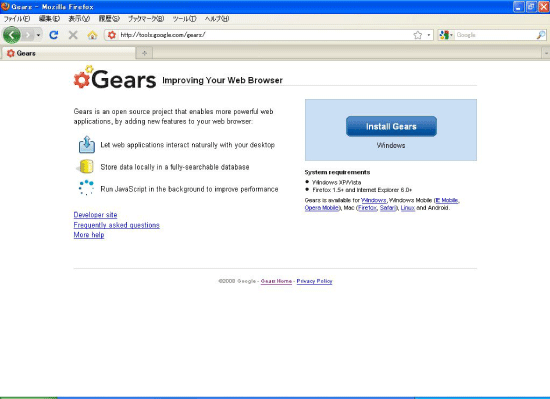Click the search magnifier icon

pyautogui.click(x=541, y=35)
